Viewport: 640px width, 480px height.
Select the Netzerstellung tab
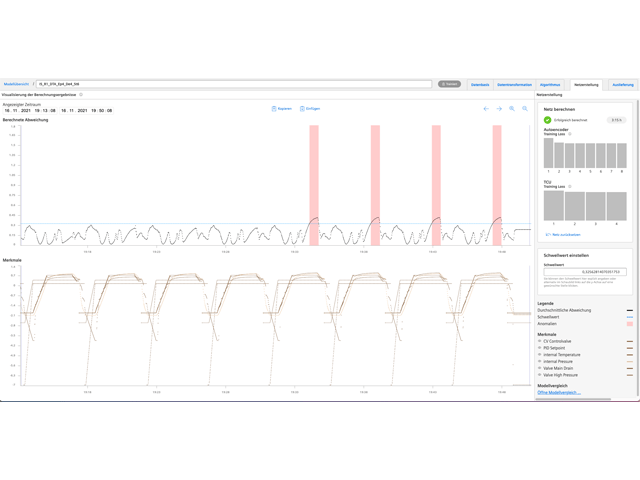click(586, 84)
